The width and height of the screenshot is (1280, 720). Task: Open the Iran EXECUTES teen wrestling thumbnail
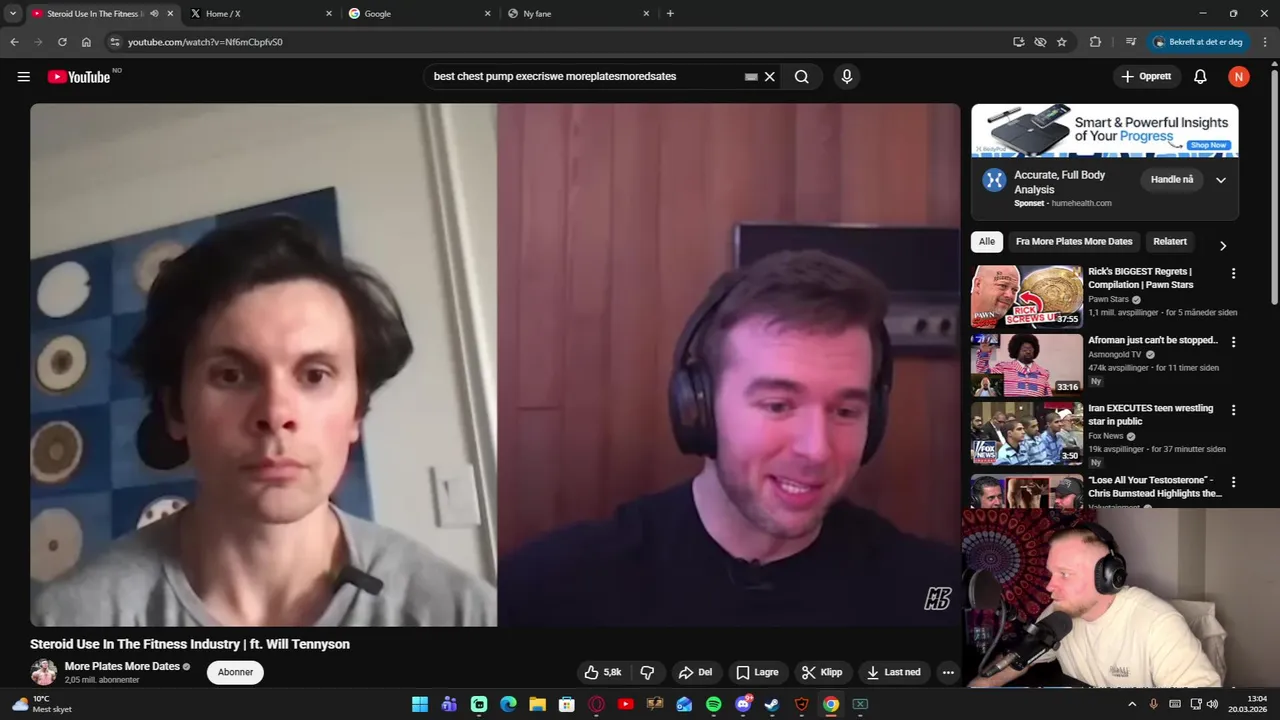1027,433
